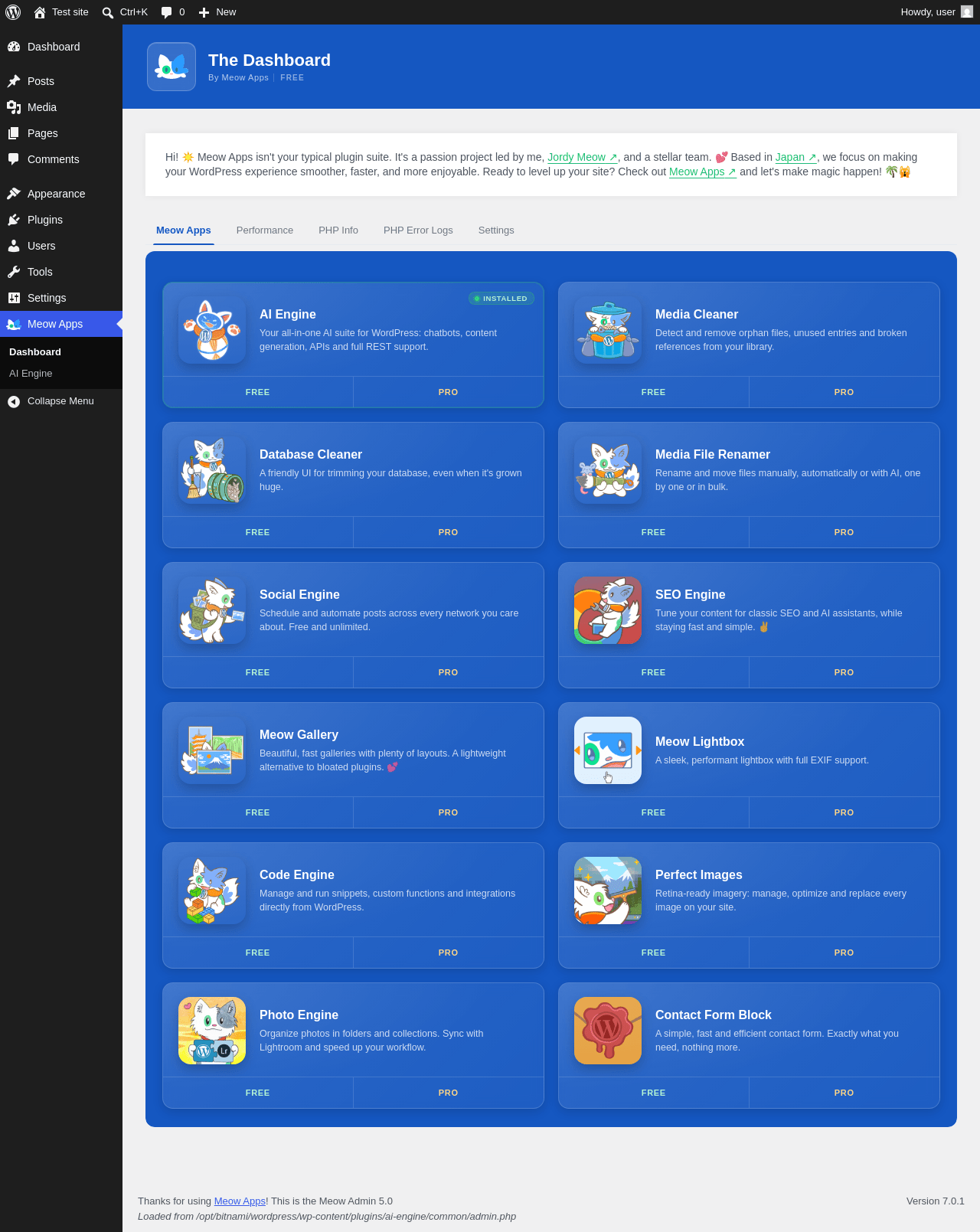Viewport: 980px width, 1232px height.
Task: Click the AI Engine plugin icon
Action: (x=212, y=330)
